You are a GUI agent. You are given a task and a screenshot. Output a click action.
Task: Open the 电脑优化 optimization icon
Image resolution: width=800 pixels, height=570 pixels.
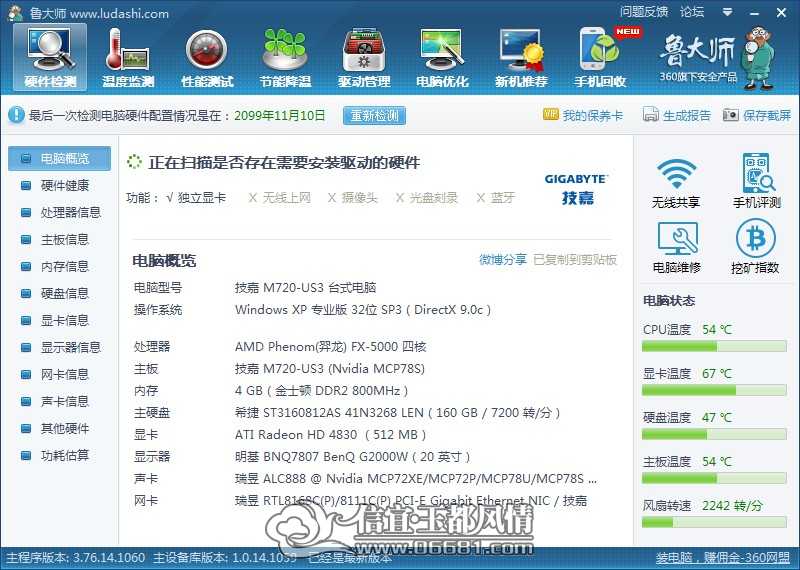(442, 57)
